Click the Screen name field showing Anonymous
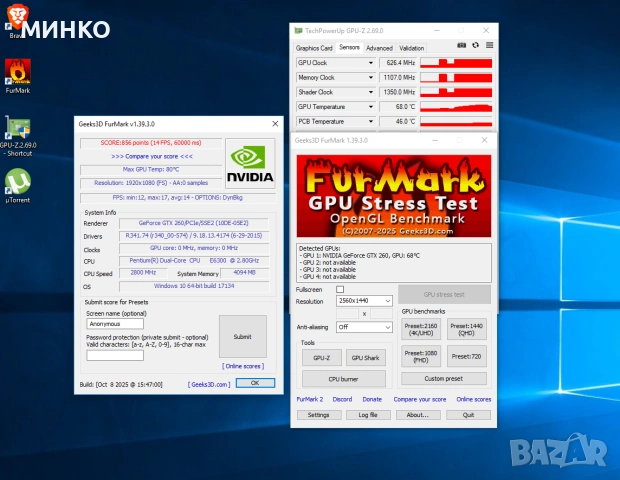The width and height of the screenshot is (620, 480). click(x=115, y=324)
